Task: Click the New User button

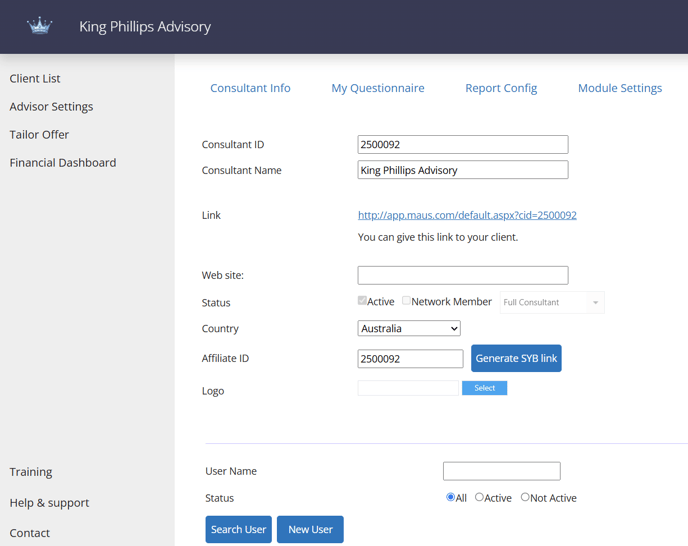Action: coord(310,529)
